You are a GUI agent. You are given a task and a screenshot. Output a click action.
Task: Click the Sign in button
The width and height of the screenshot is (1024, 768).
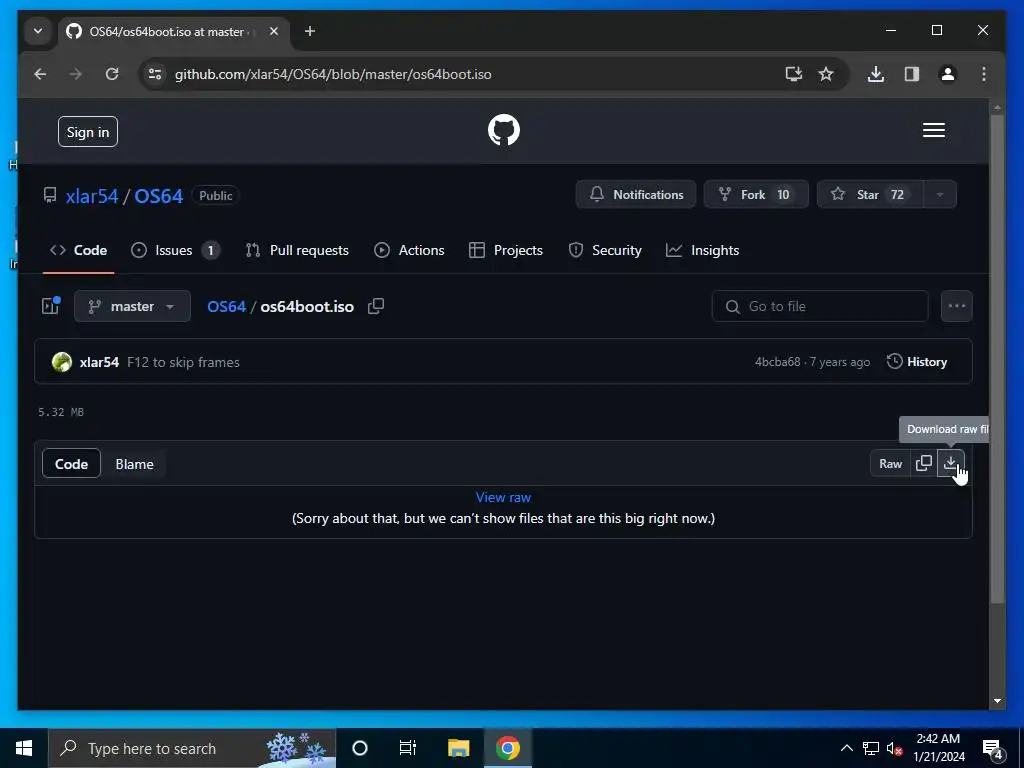88,132
